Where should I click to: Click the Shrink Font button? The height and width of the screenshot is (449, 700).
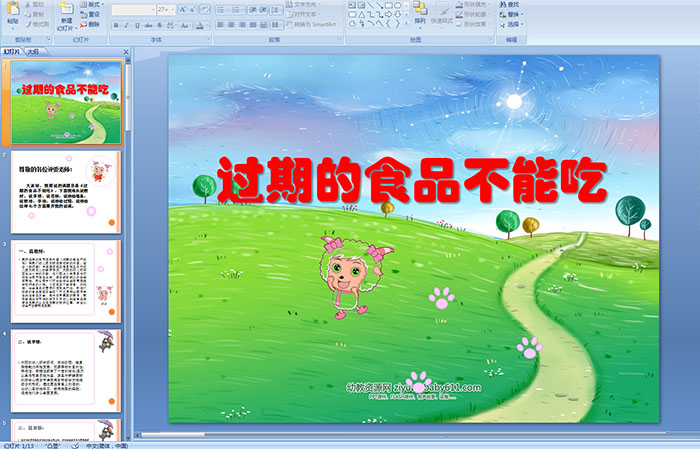coord(192,9)
